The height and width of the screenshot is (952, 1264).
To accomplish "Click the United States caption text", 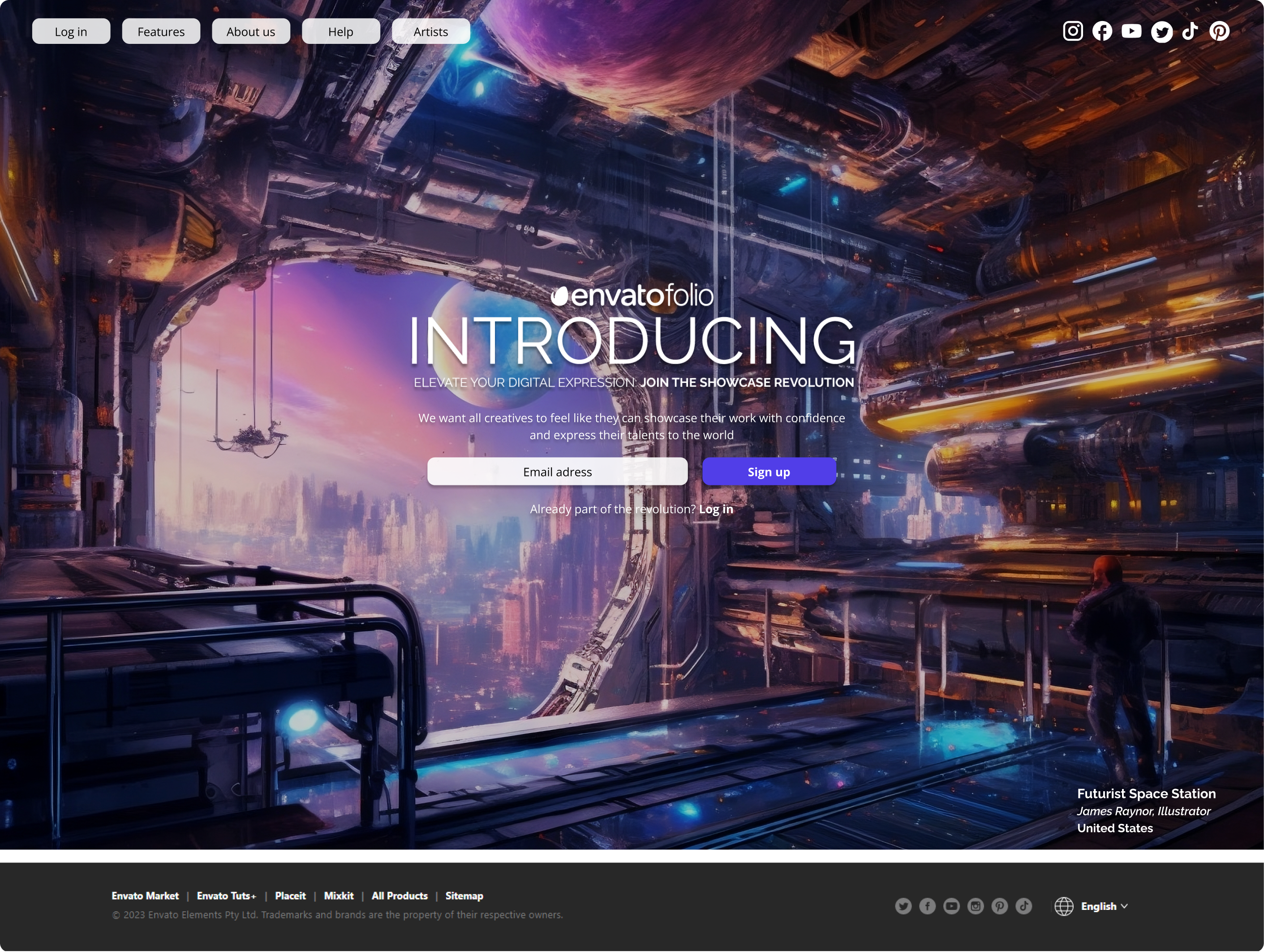I will (x=1115, y=828).
